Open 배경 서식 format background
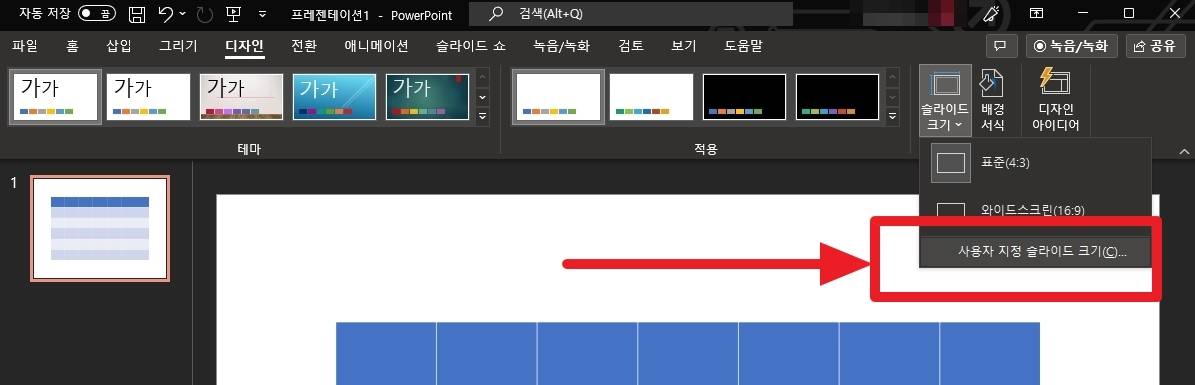The image size is (1195, 385). [992, 101]
